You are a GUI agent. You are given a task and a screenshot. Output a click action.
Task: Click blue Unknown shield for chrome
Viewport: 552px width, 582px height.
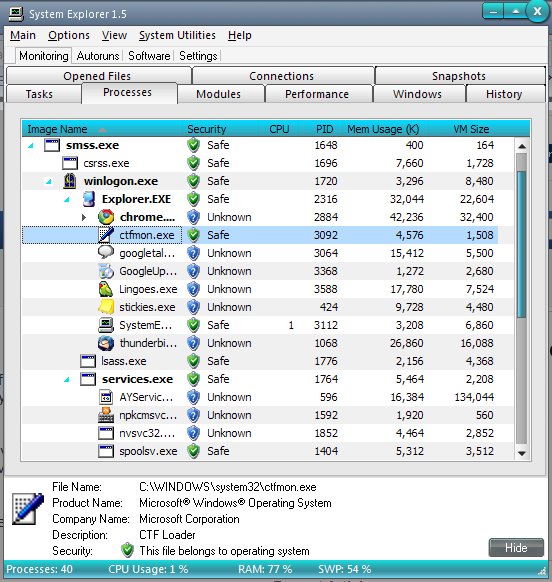pos(193,217)
